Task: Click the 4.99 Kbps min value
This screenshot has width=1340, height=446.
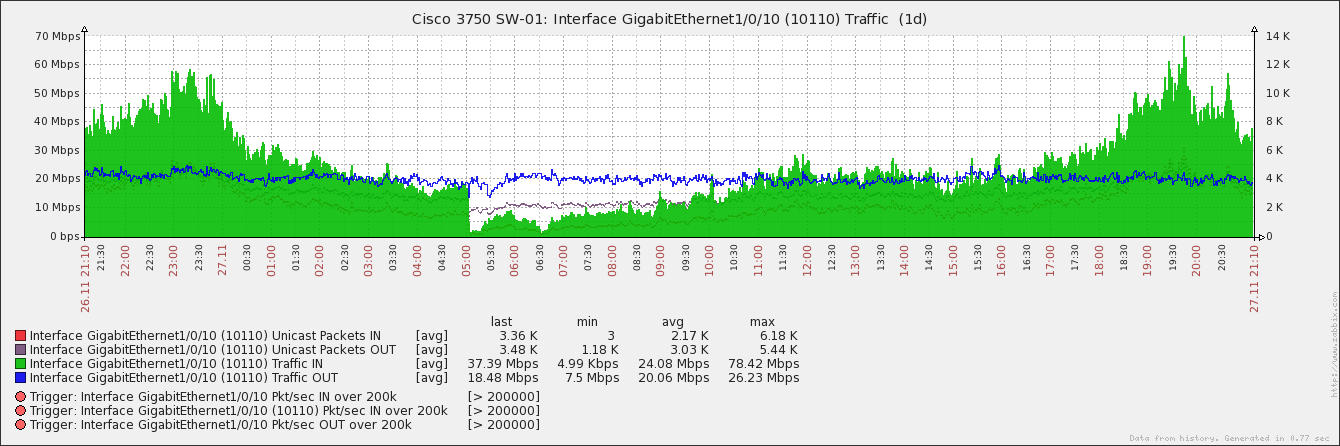Action: pyautogui.click(x=588, y=364)
